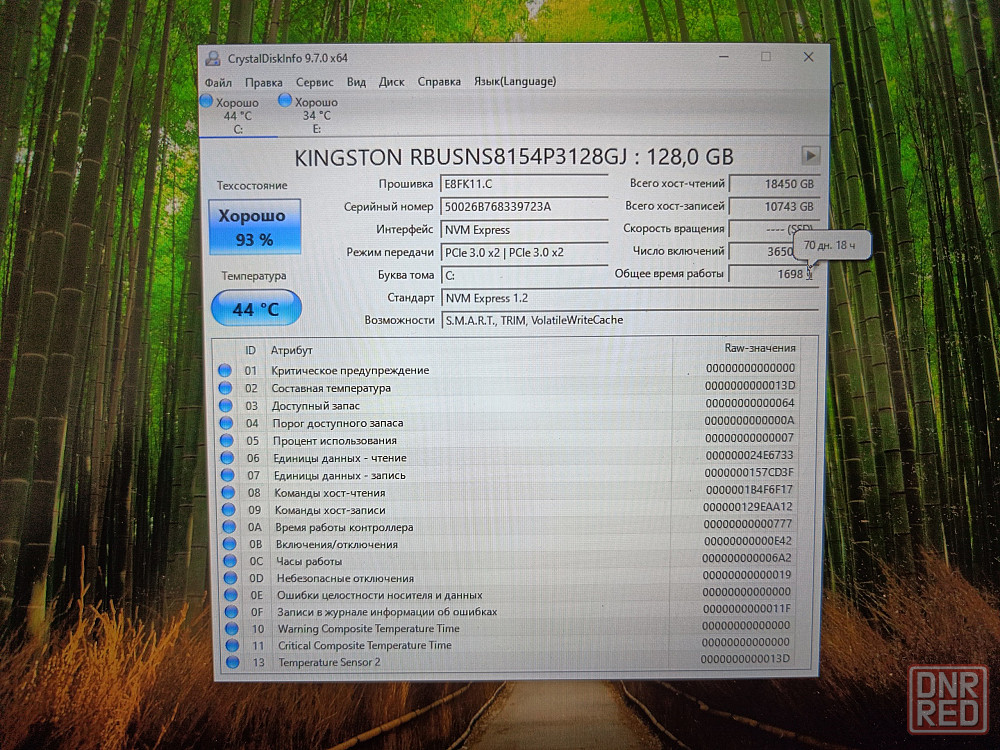Open the Файл menu

[218, 83]
